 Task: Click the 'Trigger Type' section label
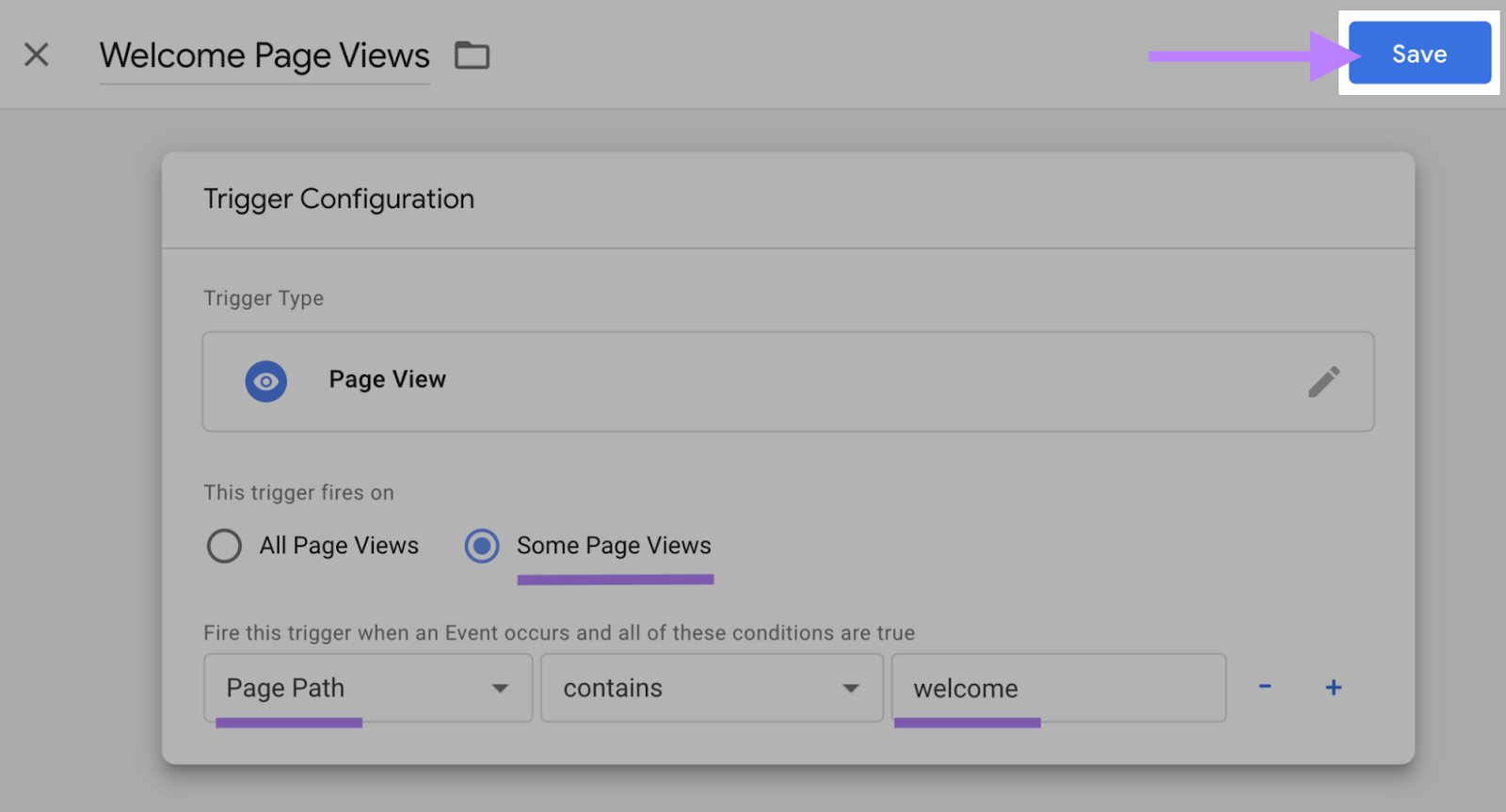(264, 298)
